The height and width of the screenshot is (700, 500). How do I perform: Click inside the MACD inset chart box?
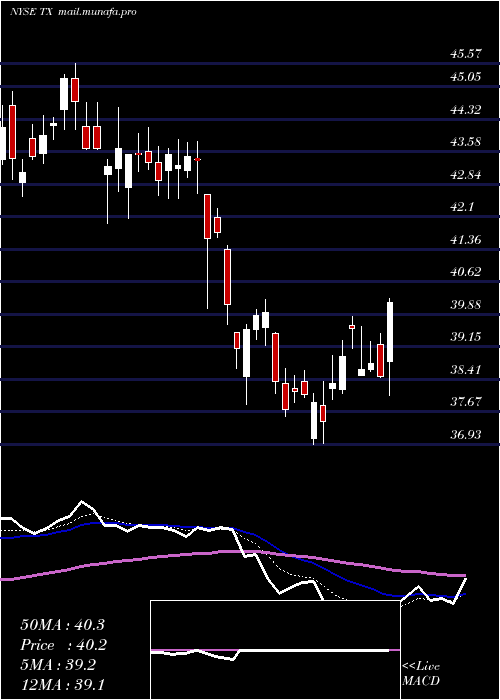pos(275,650)
